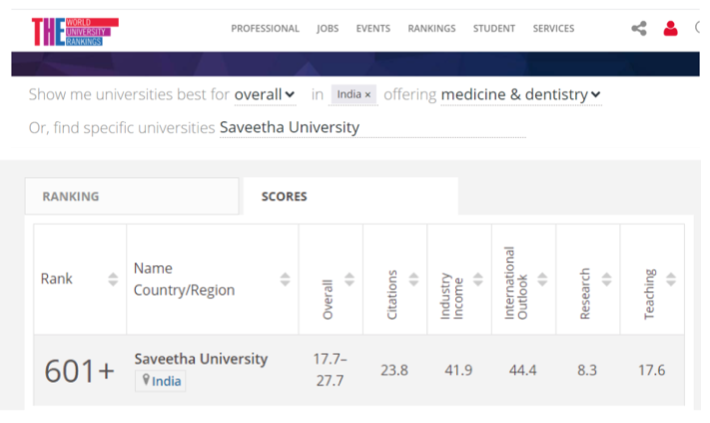Viewport: 710px width, 423px height.
Task: Click the red user account icon
Action: click(670, 29)
